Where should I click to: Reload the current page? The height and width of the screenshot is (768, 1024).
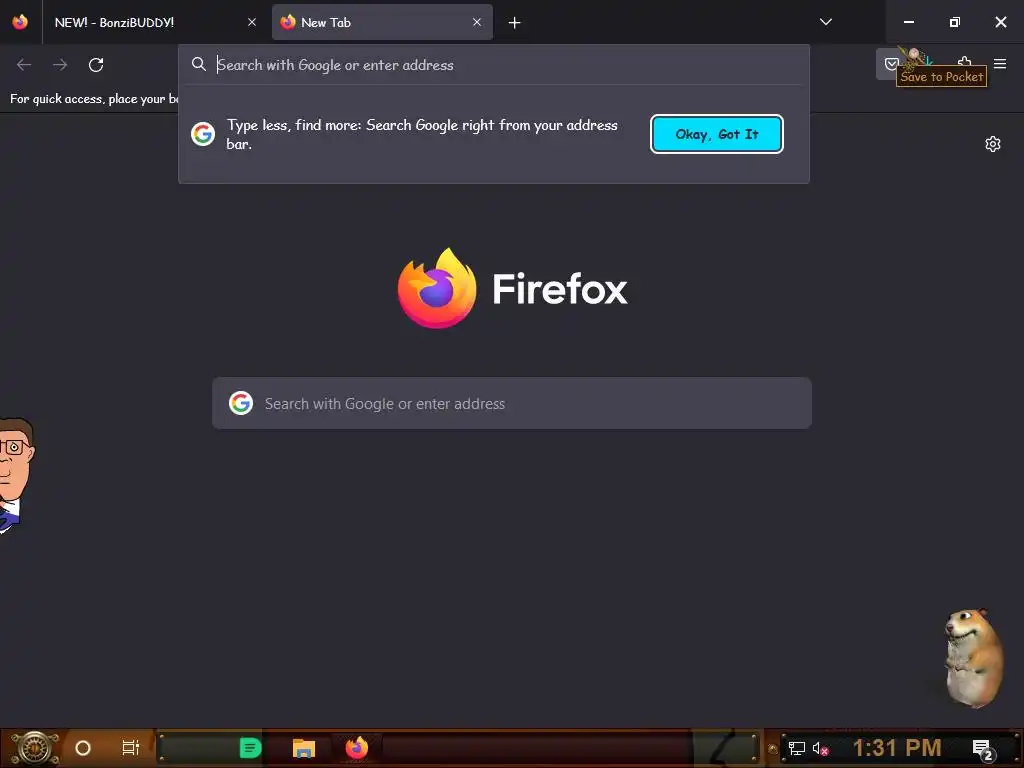click(x=96, y=65)
